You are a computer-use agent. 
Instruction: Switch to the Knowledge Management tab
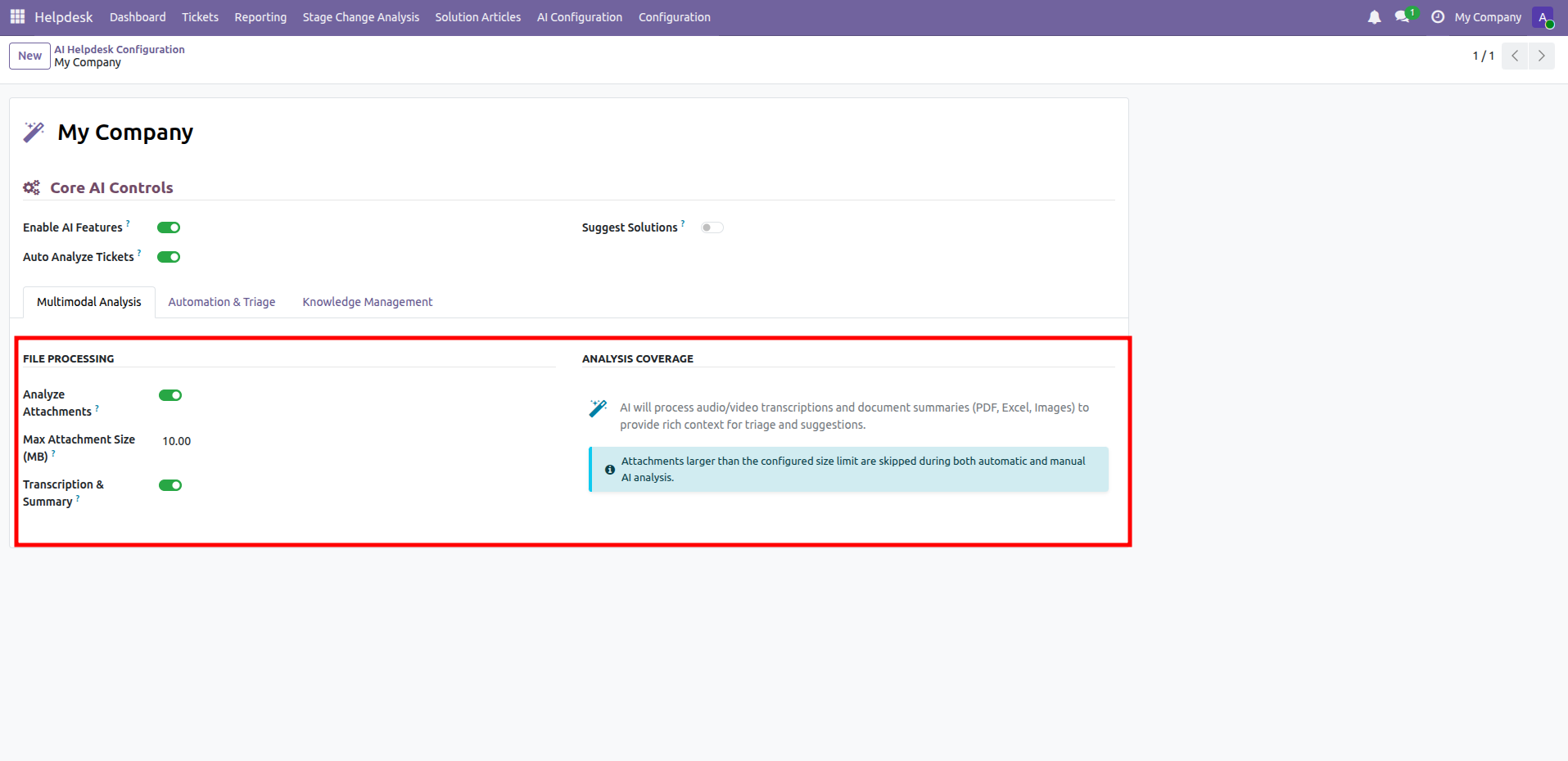coord(368,302)
